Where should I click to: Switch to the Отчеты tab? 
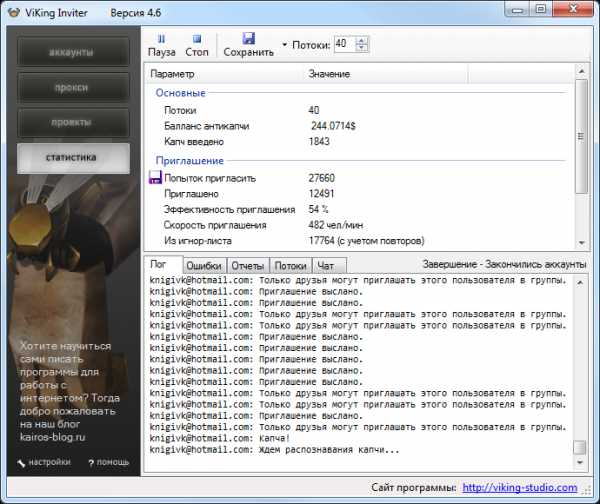248,266
